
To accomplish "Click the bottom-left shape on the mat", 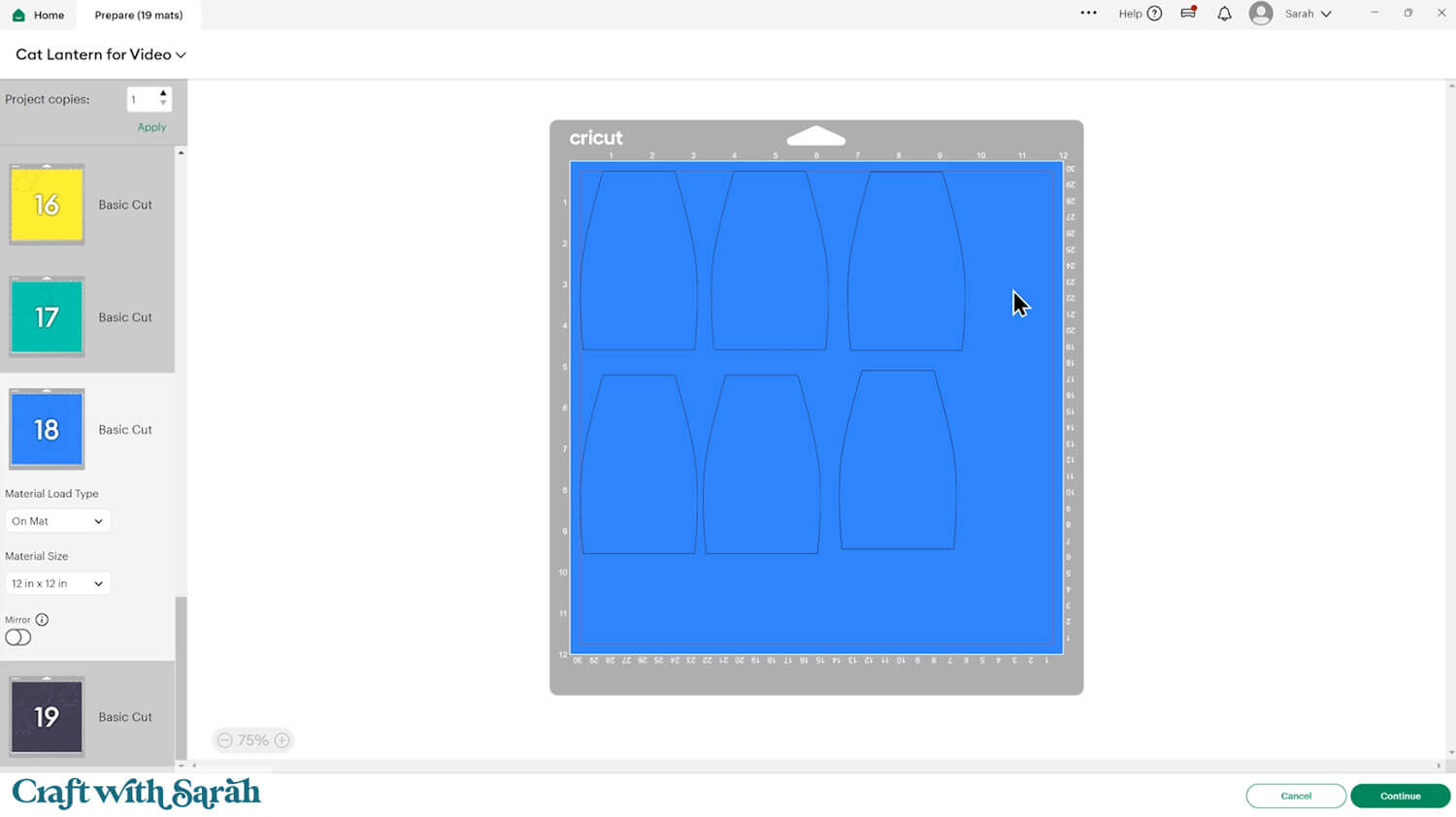I will (x=639, y=464).
